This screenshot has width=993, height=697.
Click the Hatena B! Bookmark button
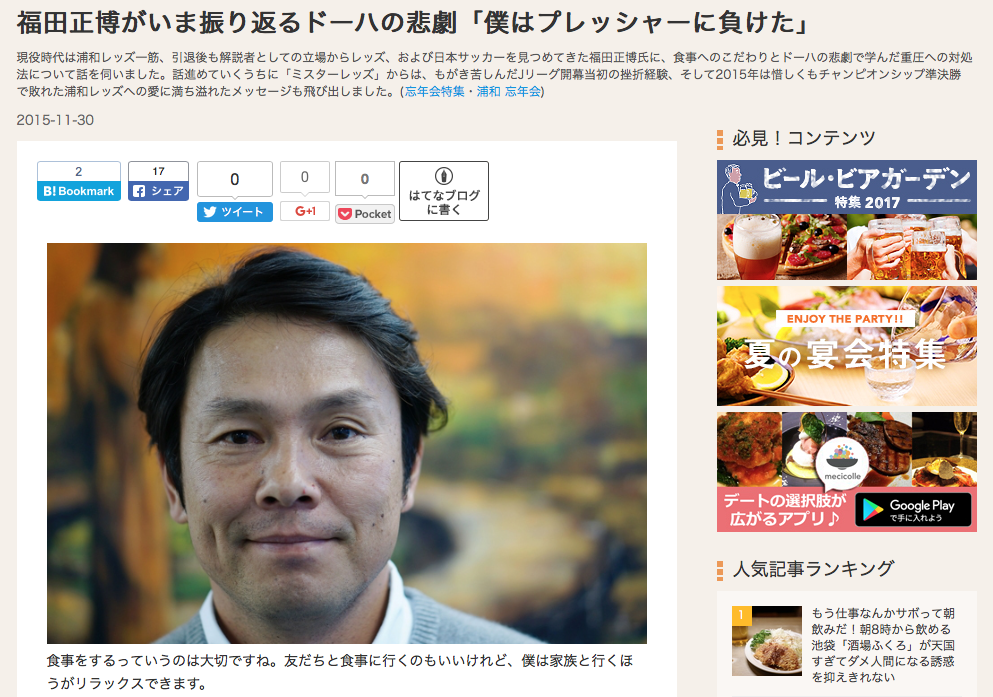tap(79, 191)
